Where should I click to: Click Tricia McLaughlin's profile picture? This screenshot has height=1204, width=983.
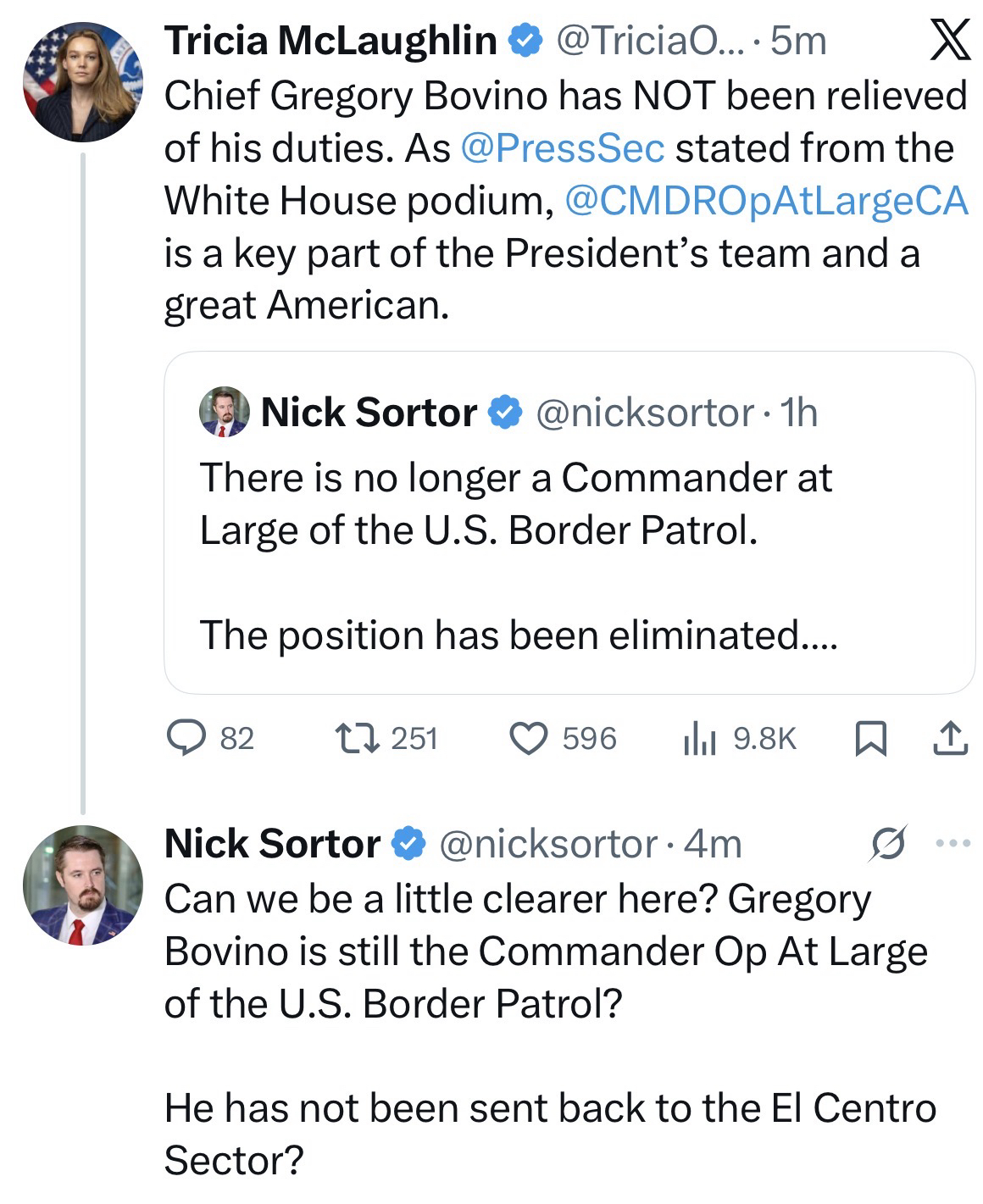pos(82,82)
